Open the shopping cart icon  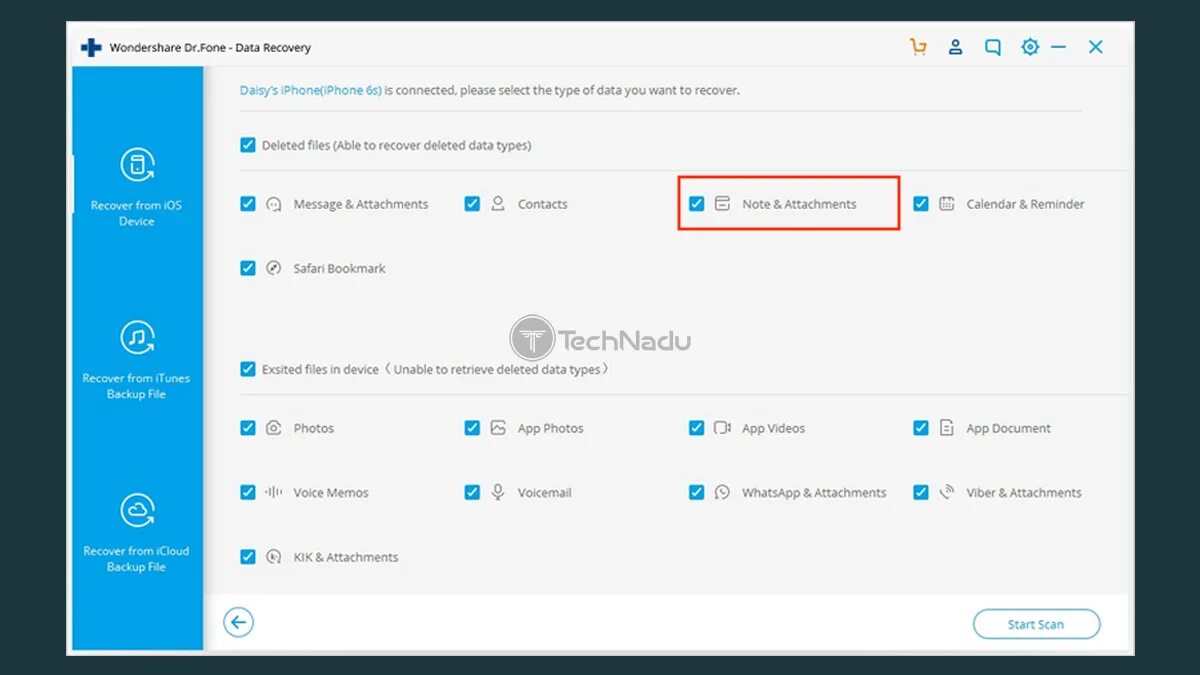pos(918,47)
